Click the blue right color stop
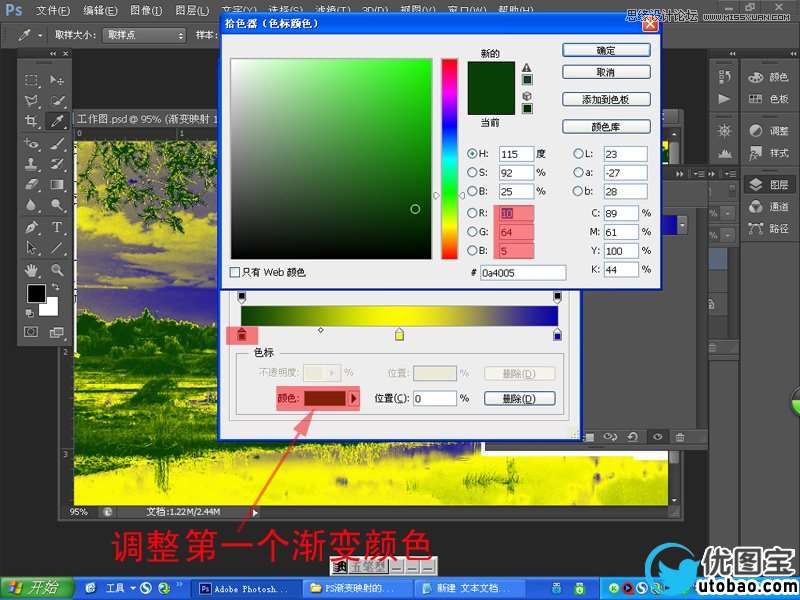The image size is (800, 600). 558,334
